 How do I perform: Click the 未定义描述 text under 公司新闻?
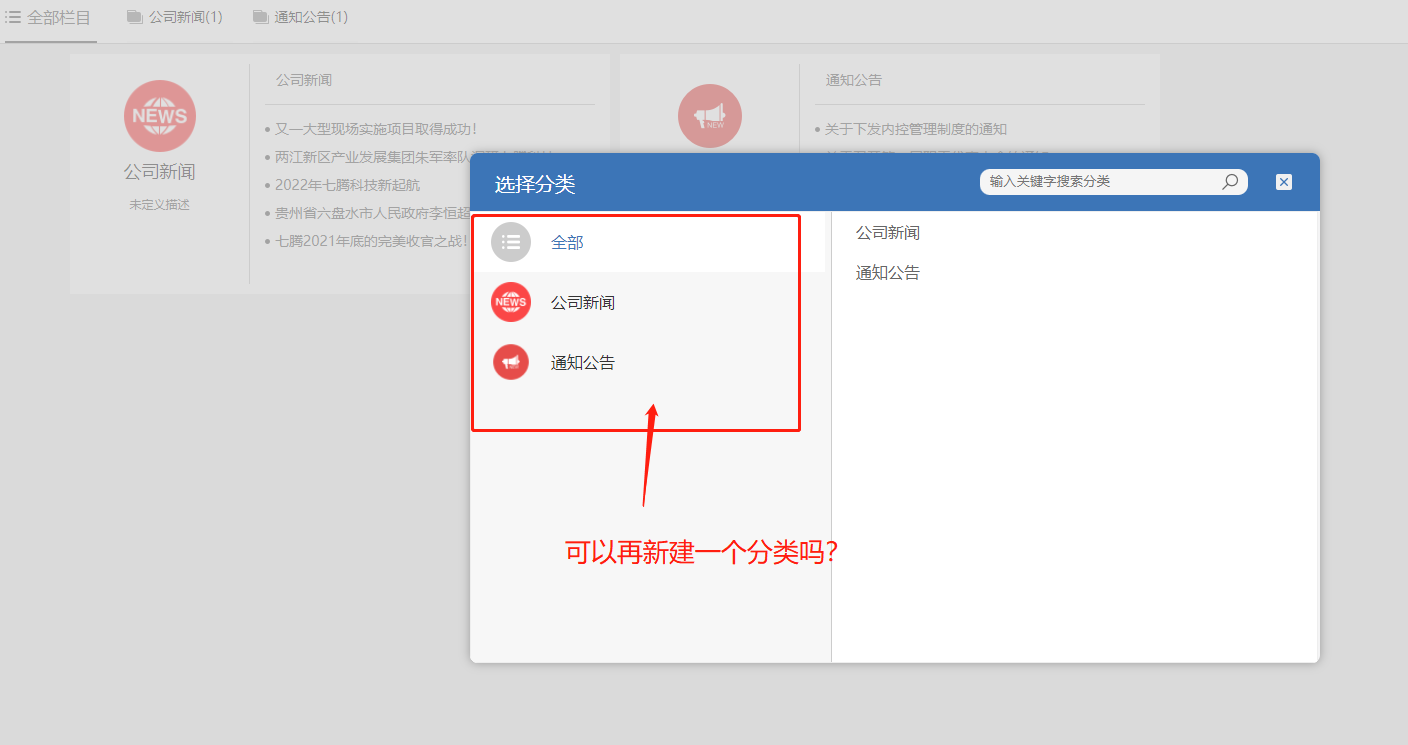tap(159, 204)
